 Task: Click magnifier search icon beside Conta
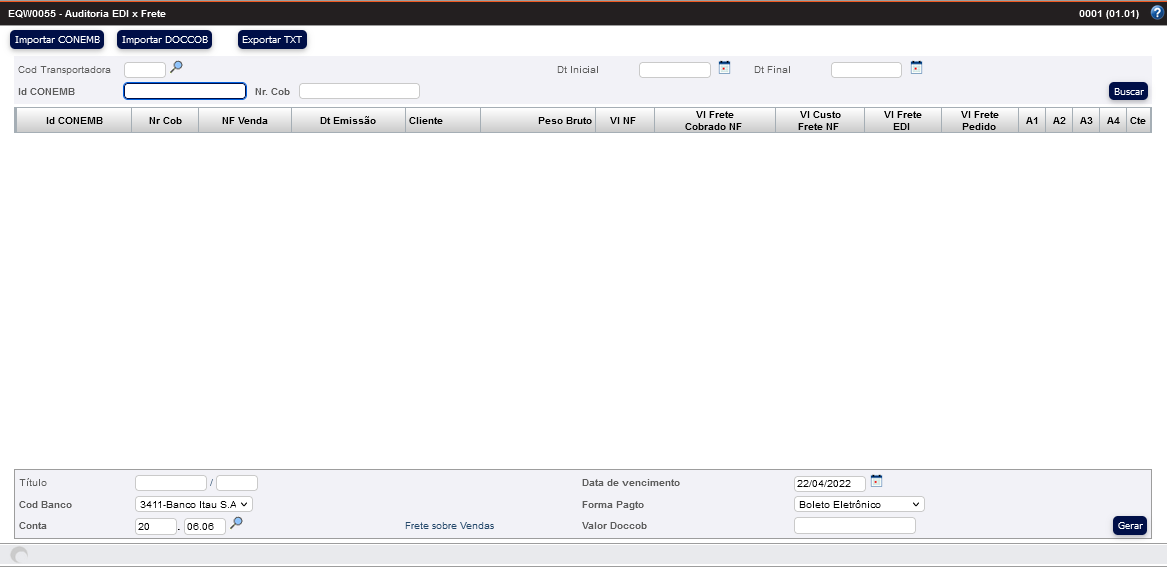coord(237,523)
